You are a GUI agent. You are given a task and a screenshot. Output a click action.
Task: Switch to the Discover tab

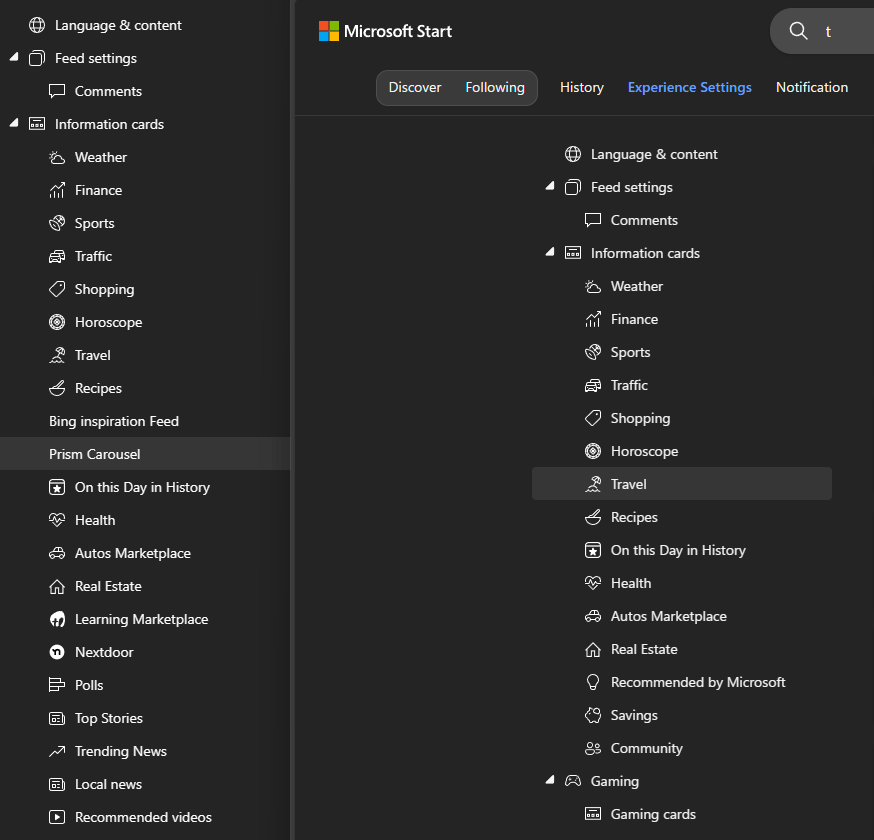coord(415,88)
